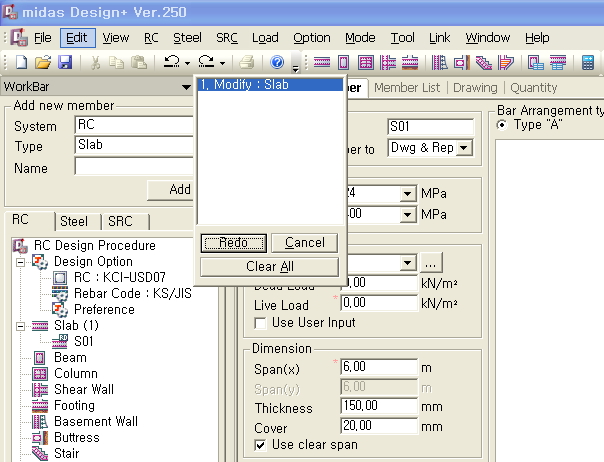604x462 pixels.
Task: Click the Thickness input field
Action: [x=379, y=406]
